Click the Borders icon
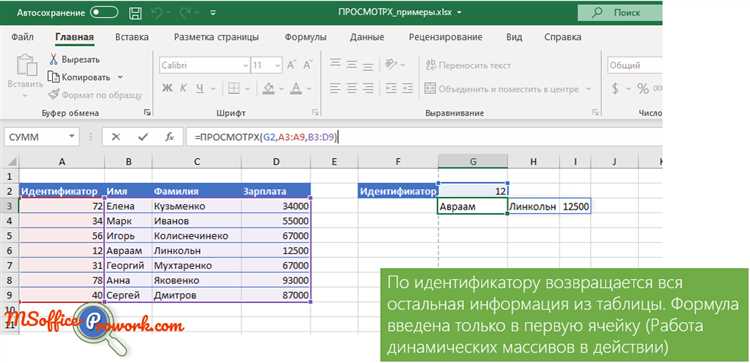Image resolution: width=750 pixels, height=363 pixels. point(233,88)
